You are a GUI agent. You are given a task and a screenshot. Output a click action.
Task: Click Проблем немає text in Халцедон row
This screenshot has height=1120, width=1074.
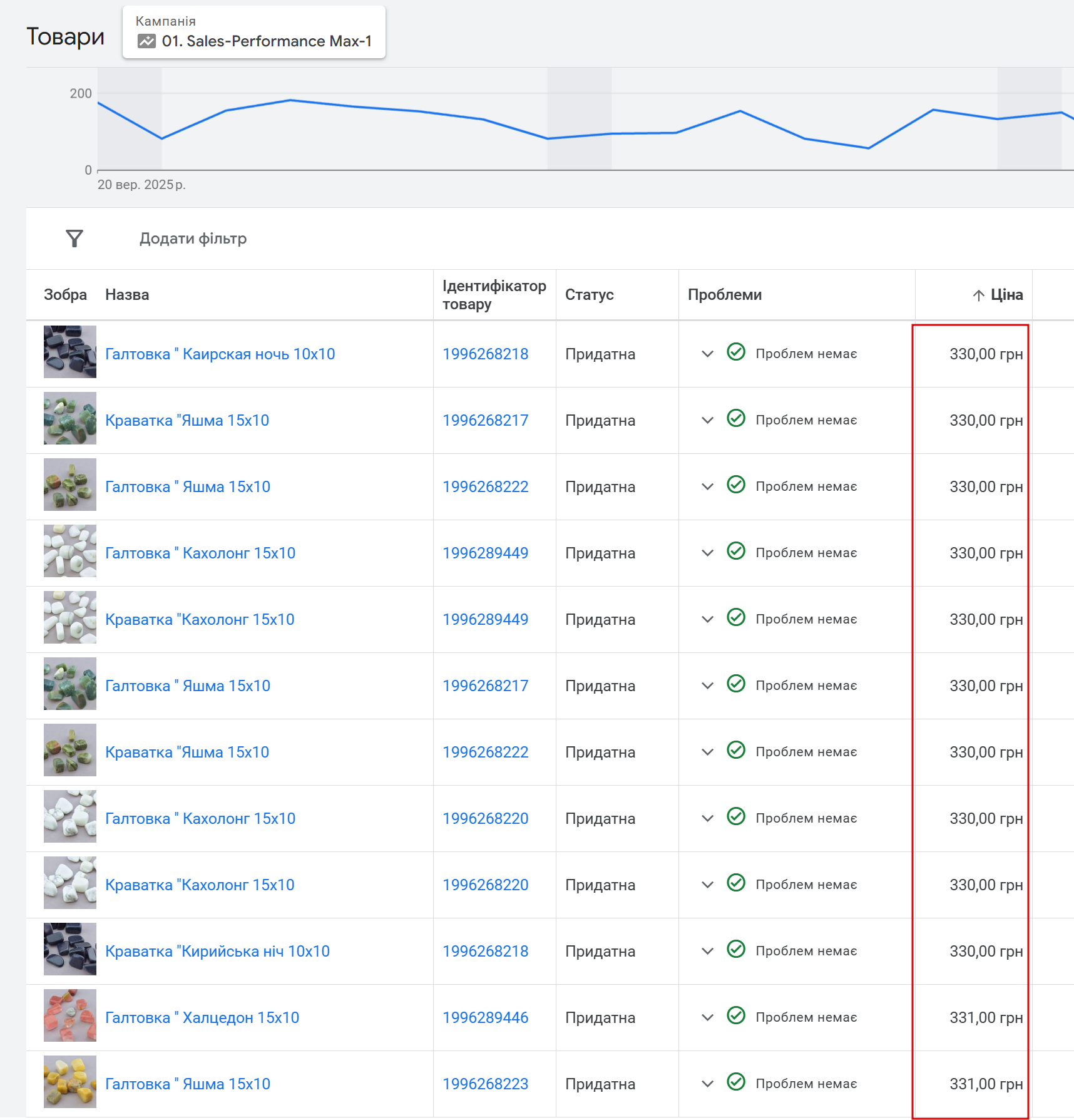[806, 1017]
